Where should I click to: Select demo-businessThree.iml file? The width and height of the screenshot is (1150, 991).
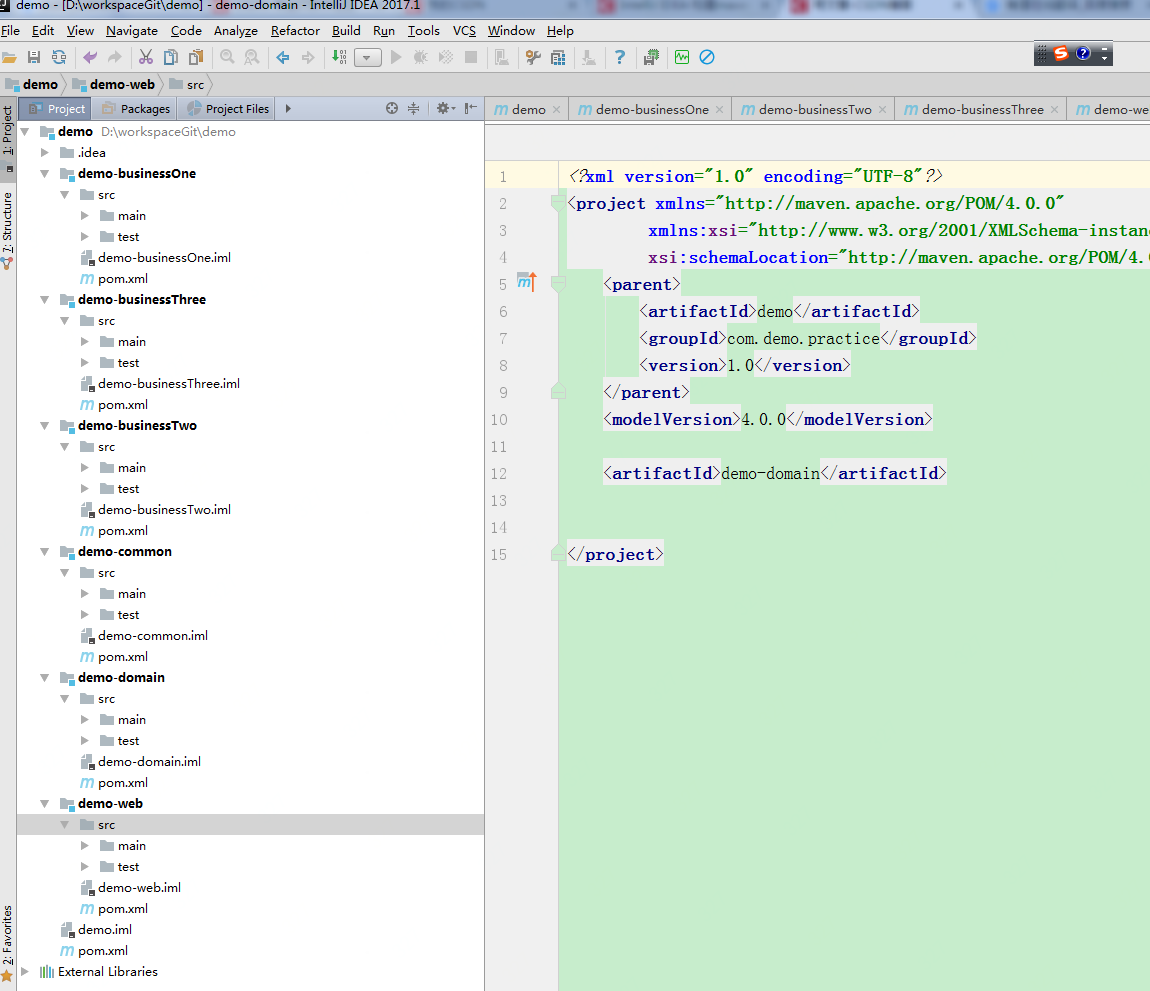169,384
